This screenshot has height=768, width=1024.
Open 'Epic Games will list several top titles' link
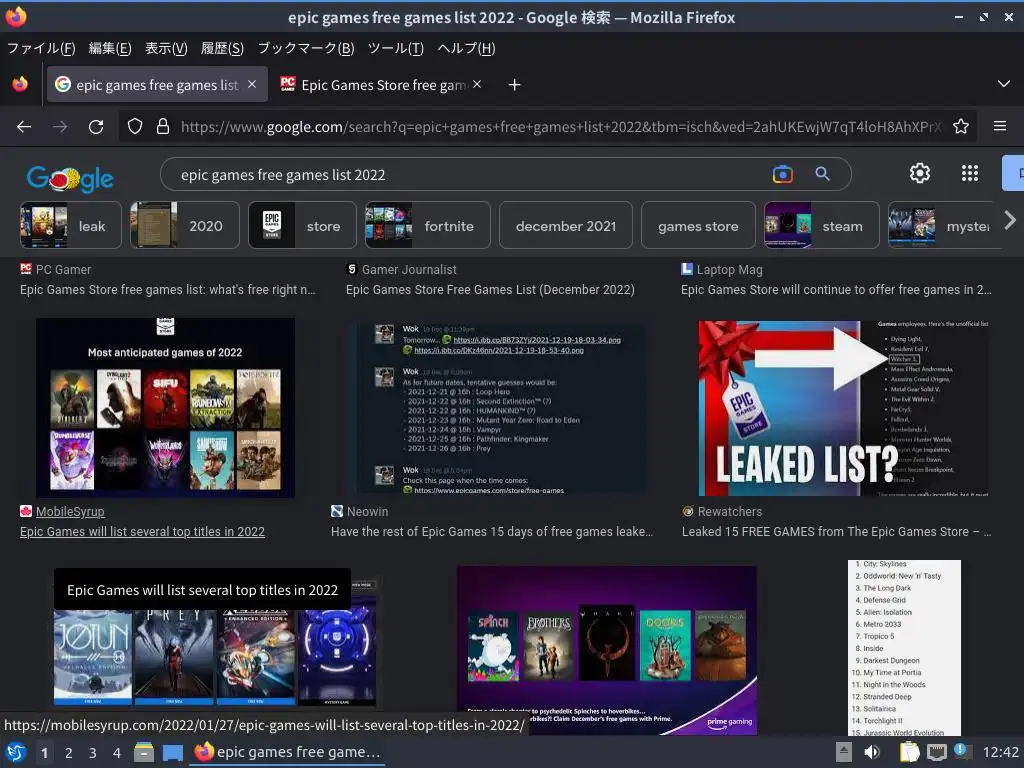[142, 532]
